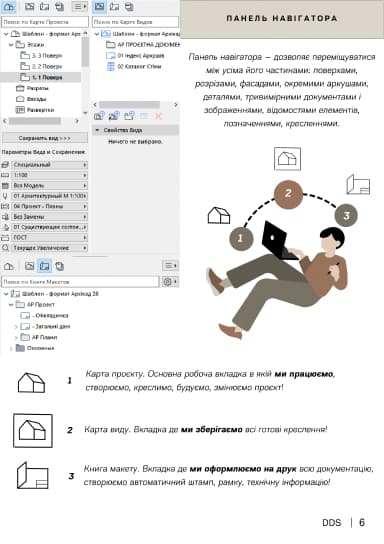Select the '- Обкладинка' layout
This screenshot has width=384, height=544.
click(45, 316)
